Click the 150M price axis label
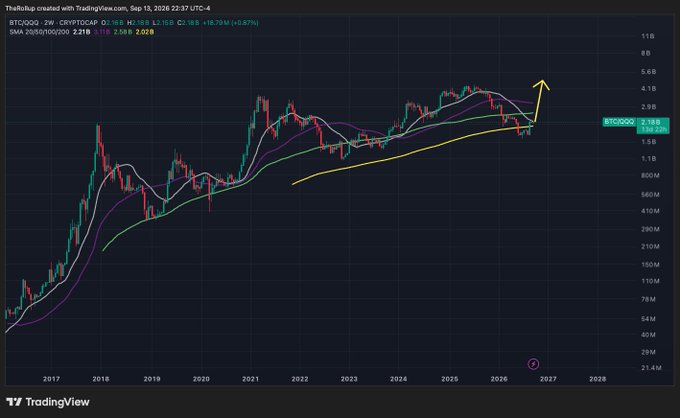 (650, 265)
